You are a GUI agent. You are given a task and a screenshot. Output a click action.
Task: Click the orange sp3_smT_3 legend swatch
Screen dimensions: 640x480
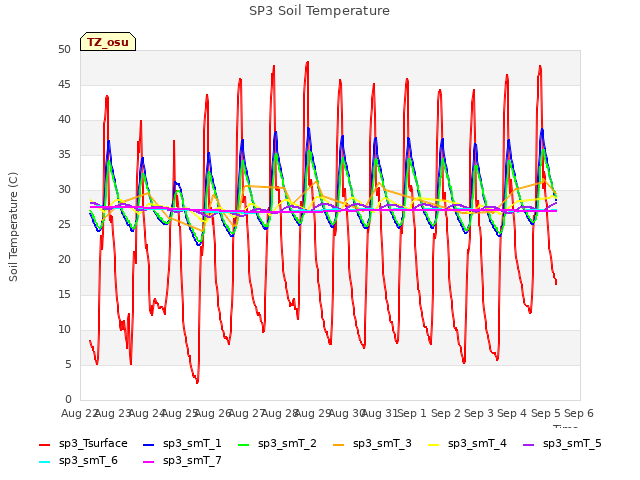point(339,444)
